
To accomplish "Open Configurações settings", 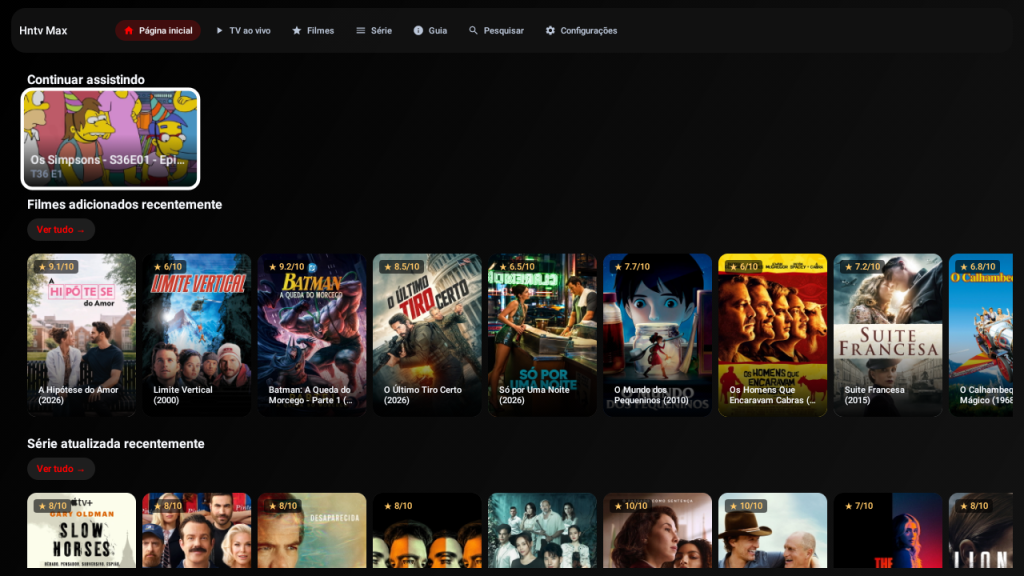I will coord(581,31).
